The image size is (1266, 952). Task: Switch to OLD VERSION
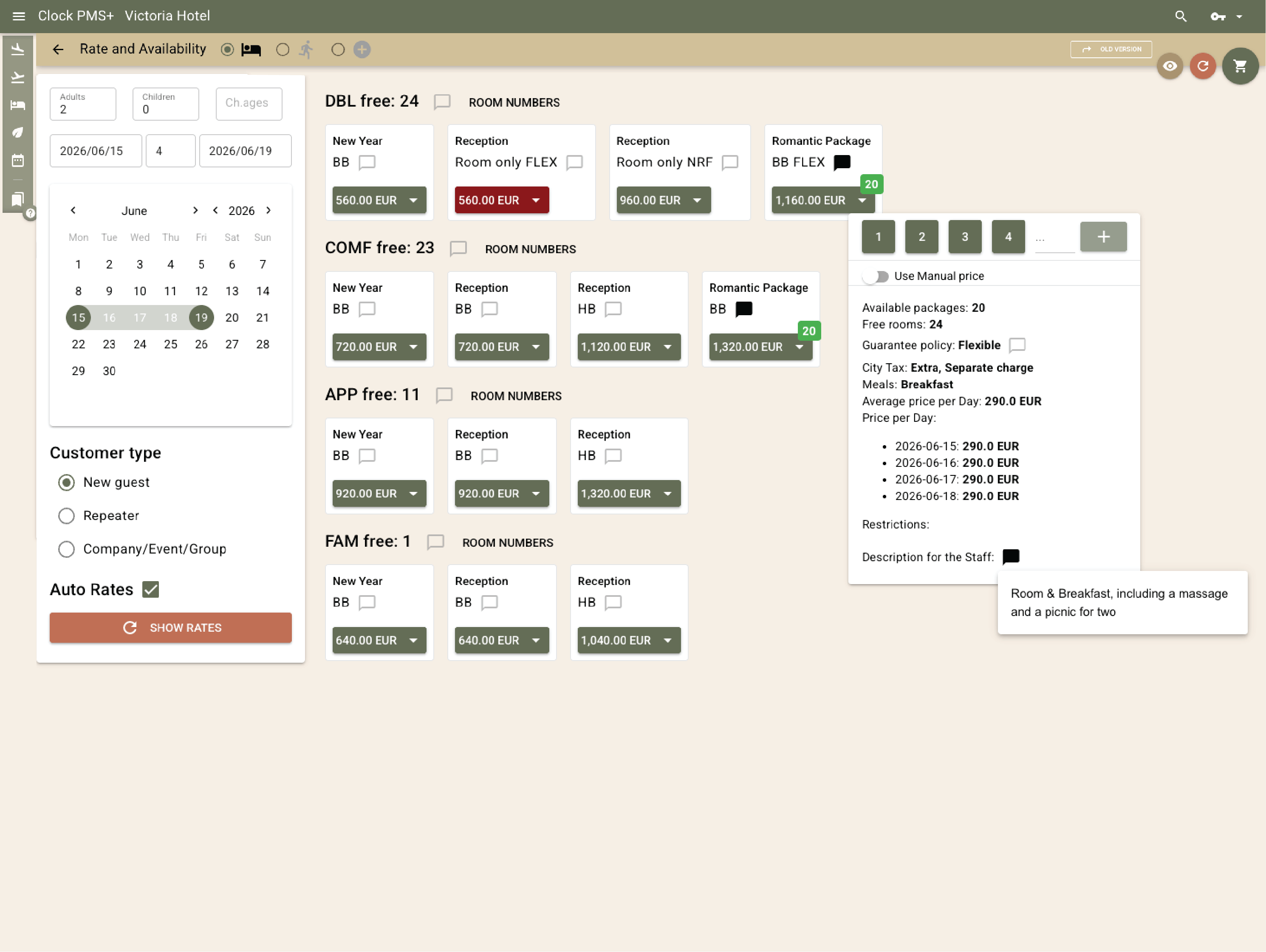[x=1111, y=49]
